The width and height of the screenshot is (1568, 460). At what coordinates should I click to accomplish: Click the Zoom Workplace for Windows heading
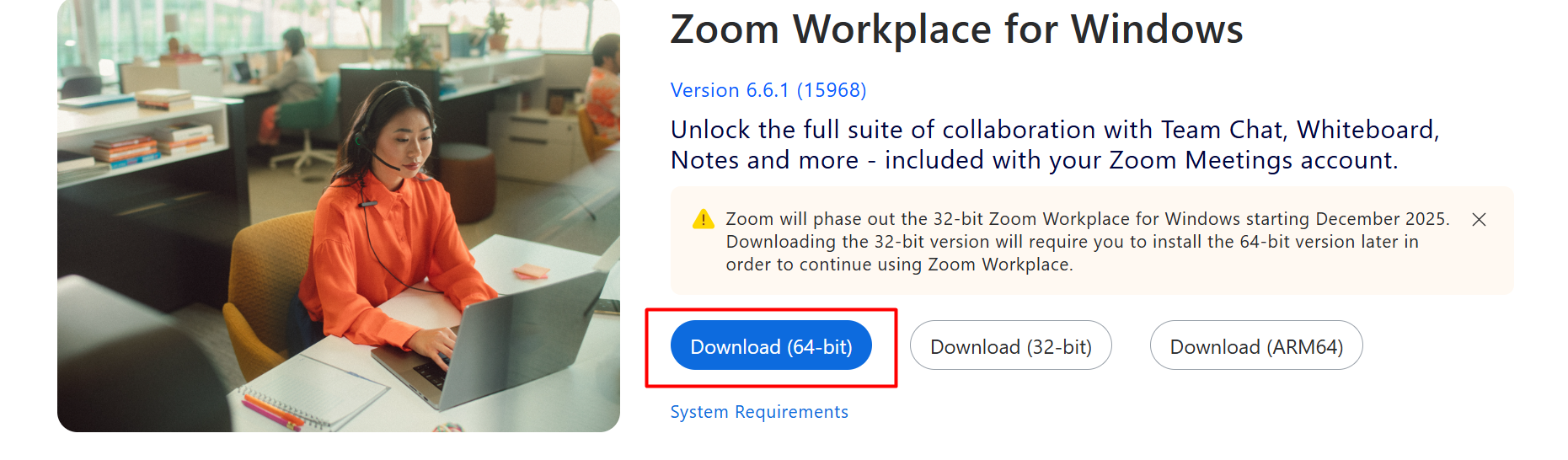(956, 29)
